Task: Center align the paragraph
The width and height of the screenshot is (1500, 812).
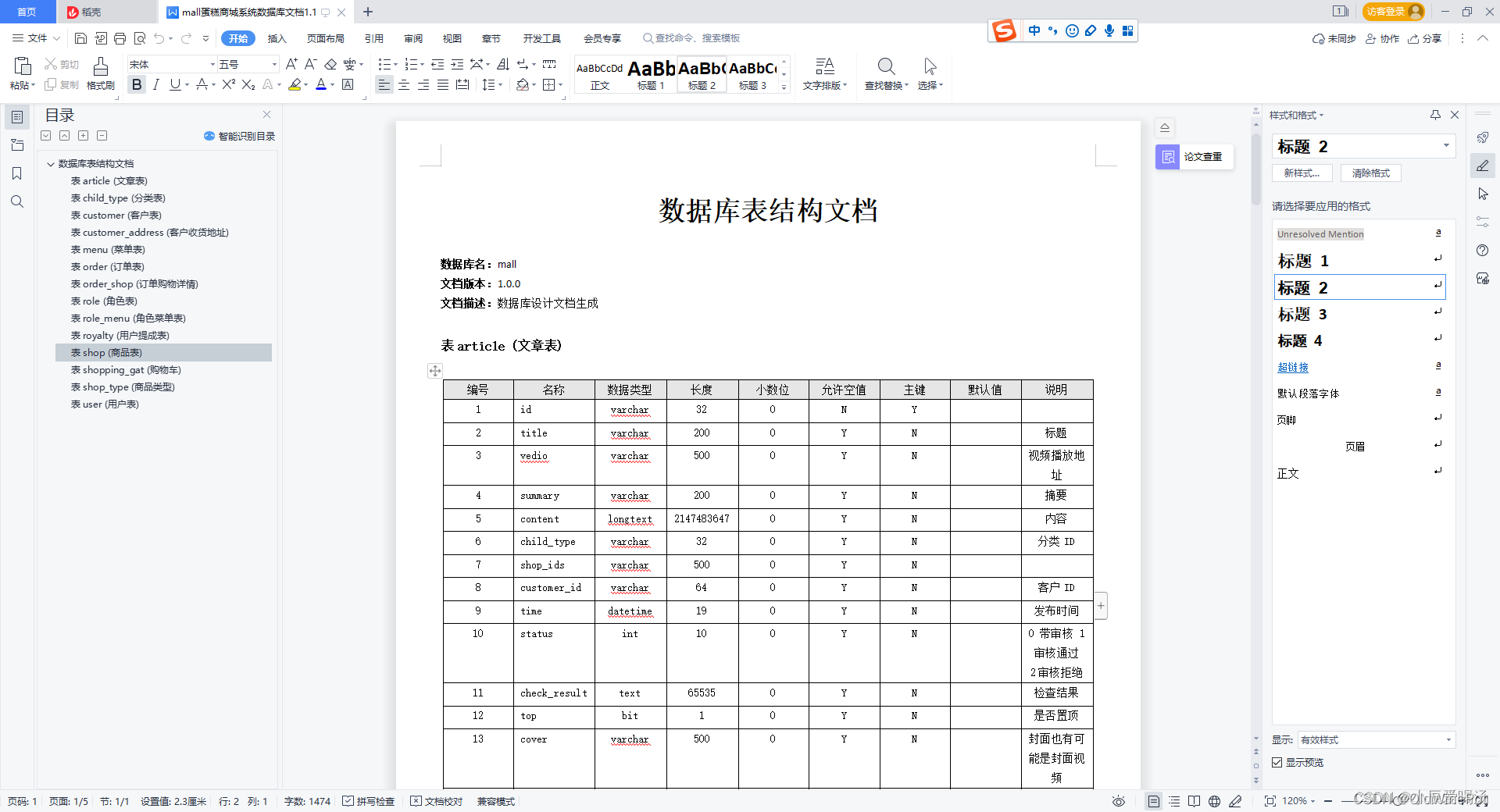Action: 404,84
